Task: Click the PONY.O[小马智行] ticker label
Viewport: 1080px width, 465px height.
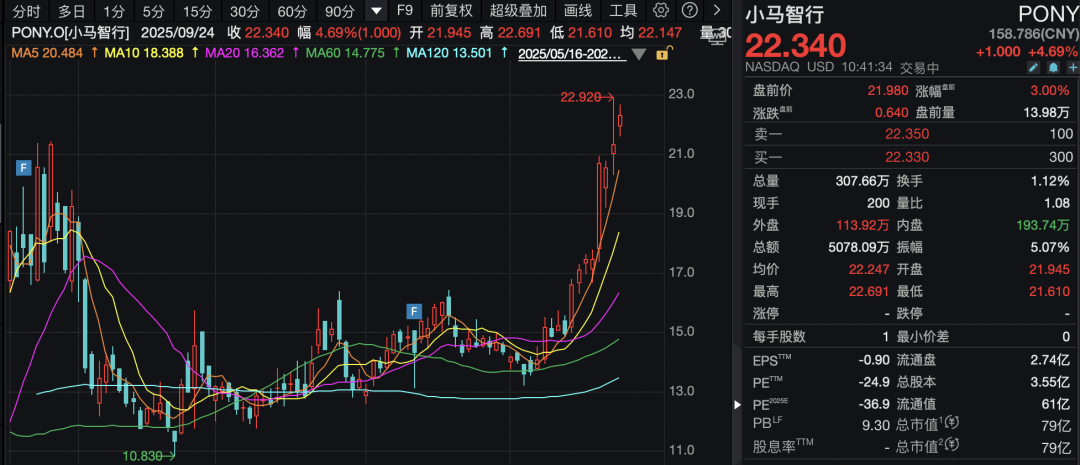Action: click(69, 33)
